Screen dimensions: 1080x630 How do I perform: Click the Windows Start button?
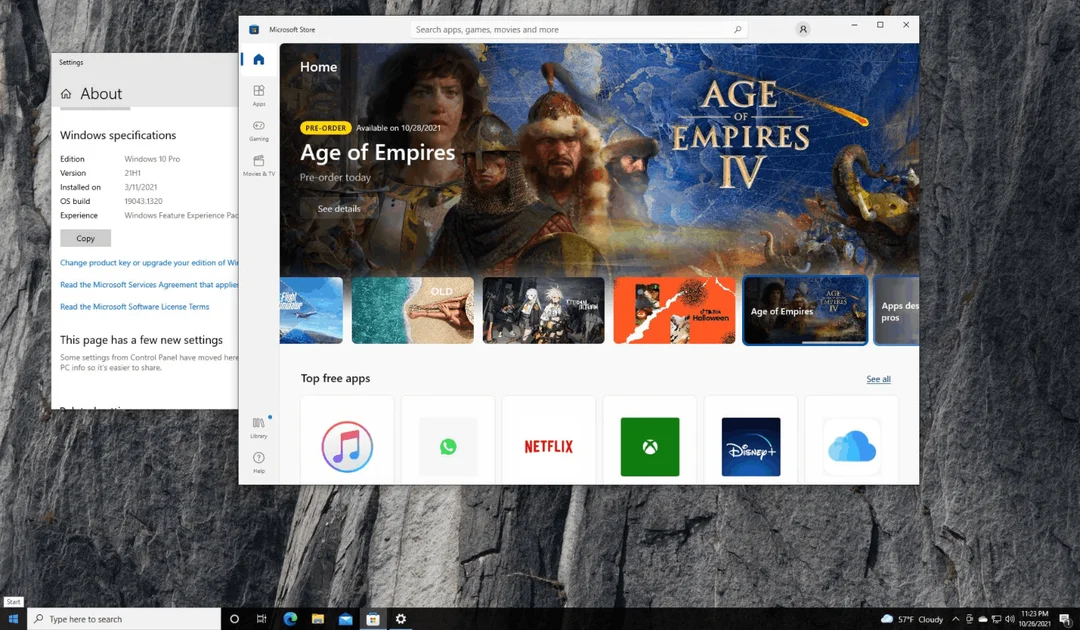pyautogui.click(x=13, y=619)
